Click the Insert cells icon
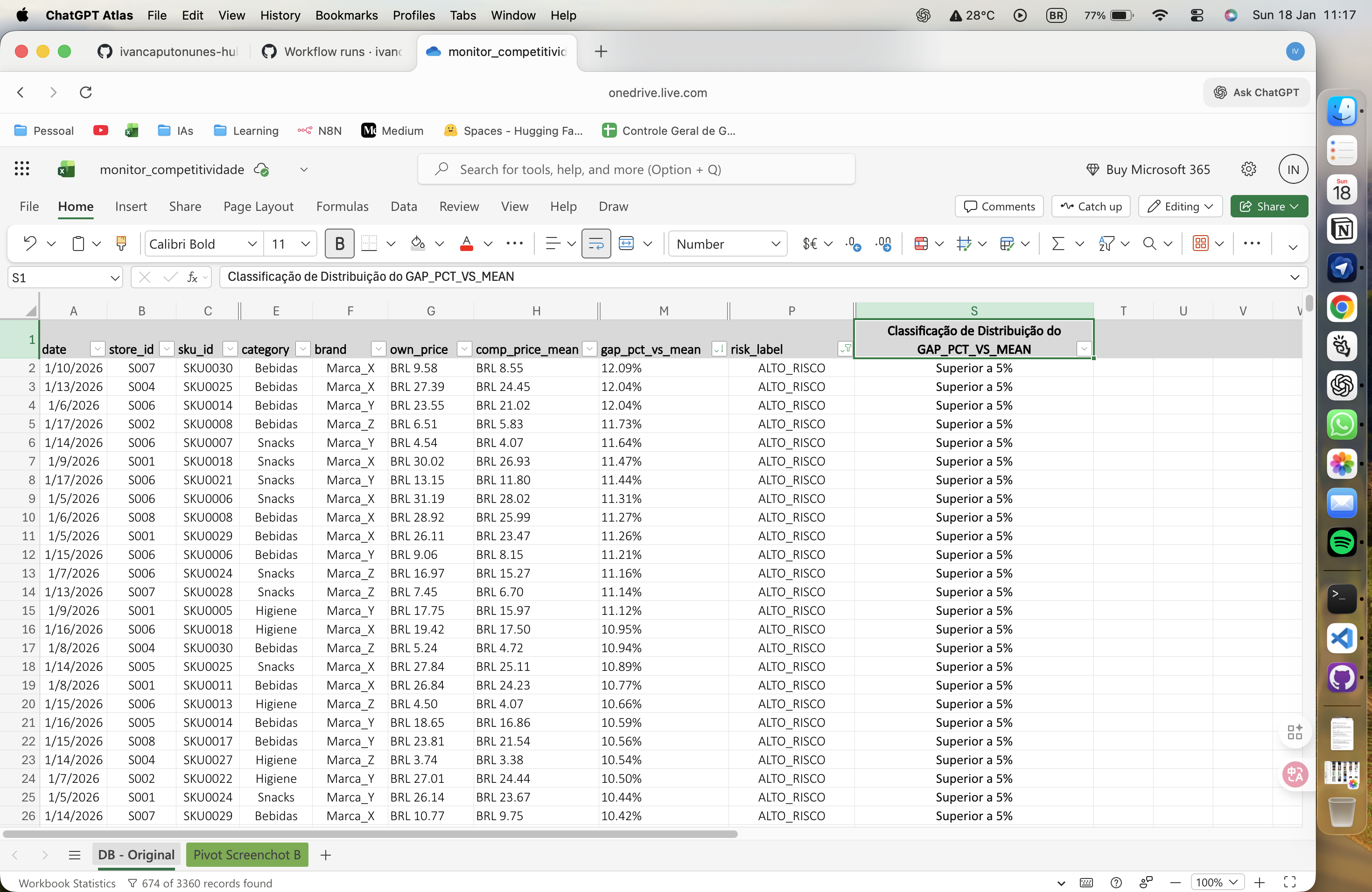Viewport: 1372px width, 892px height. pos(964,244)
